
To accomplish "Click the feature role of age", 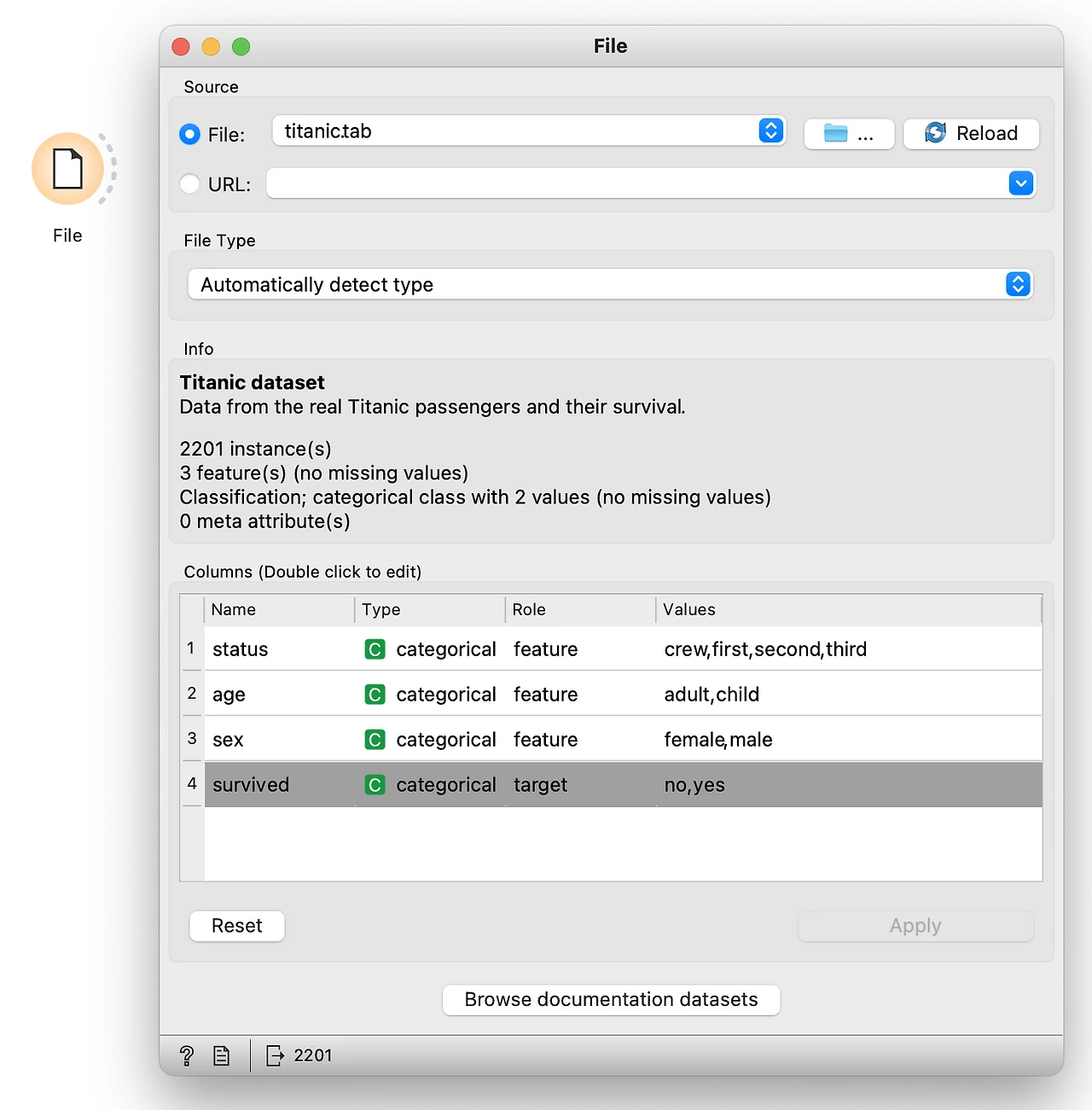I will coord(581,694).
